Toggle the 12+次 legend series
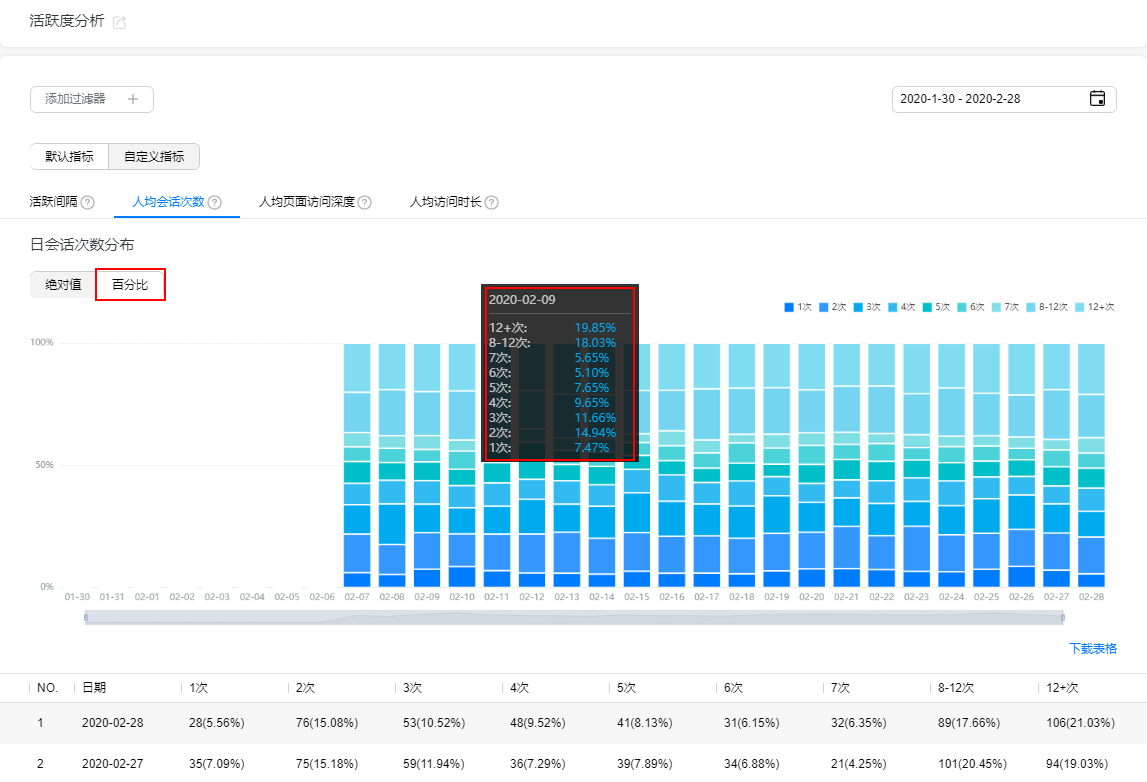 click(1094, 307)
